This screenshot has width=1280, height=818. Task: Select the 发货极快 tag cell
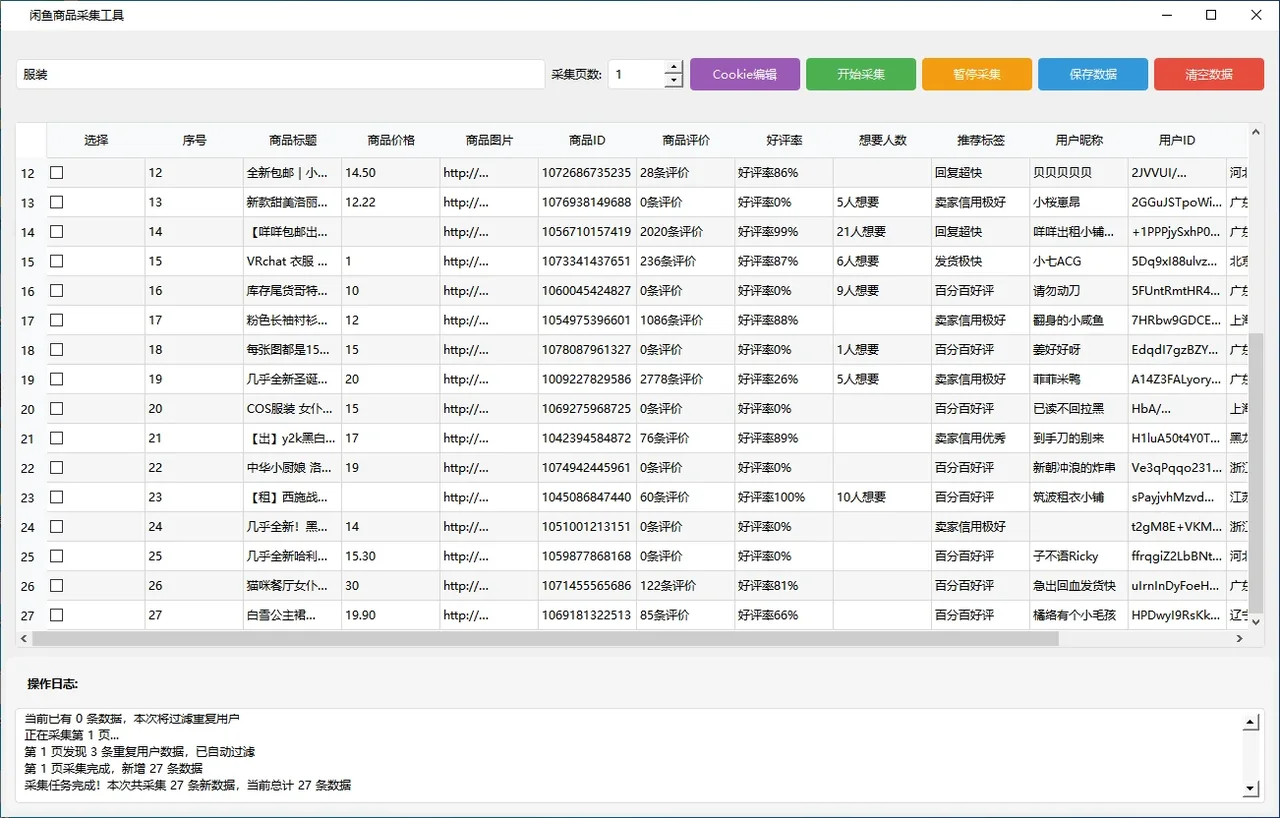pyautogui.click(x=980, y=261)
